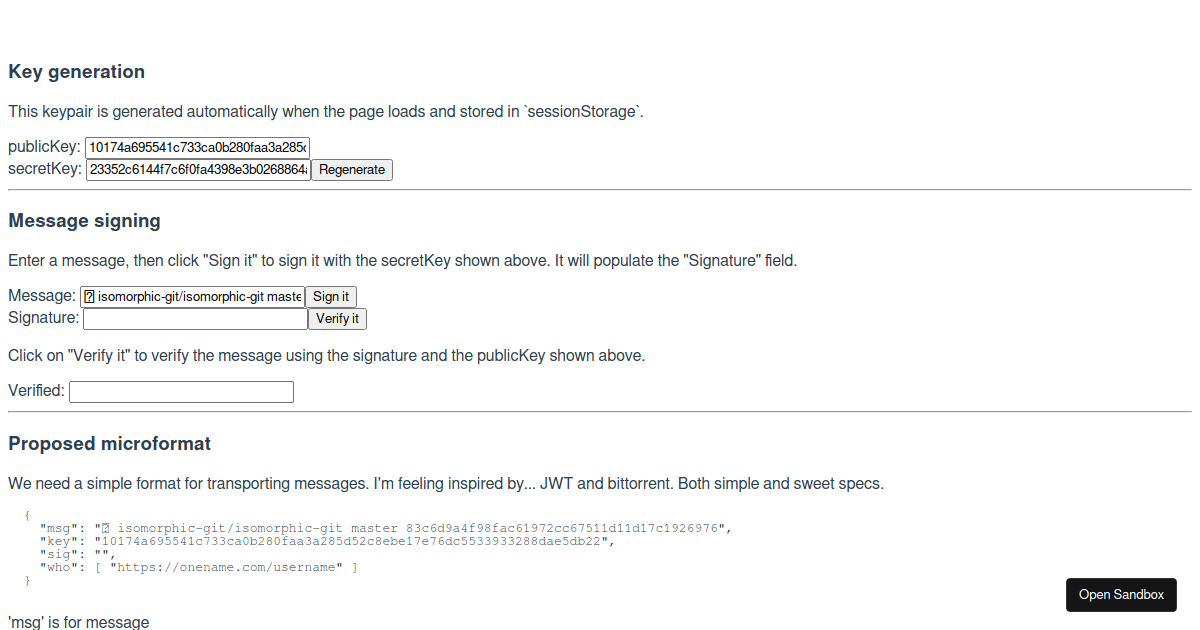The width and height of the screenshot is (1200, 630).
Task: Click inside the secretKey field
Action: tap(196, 169)
